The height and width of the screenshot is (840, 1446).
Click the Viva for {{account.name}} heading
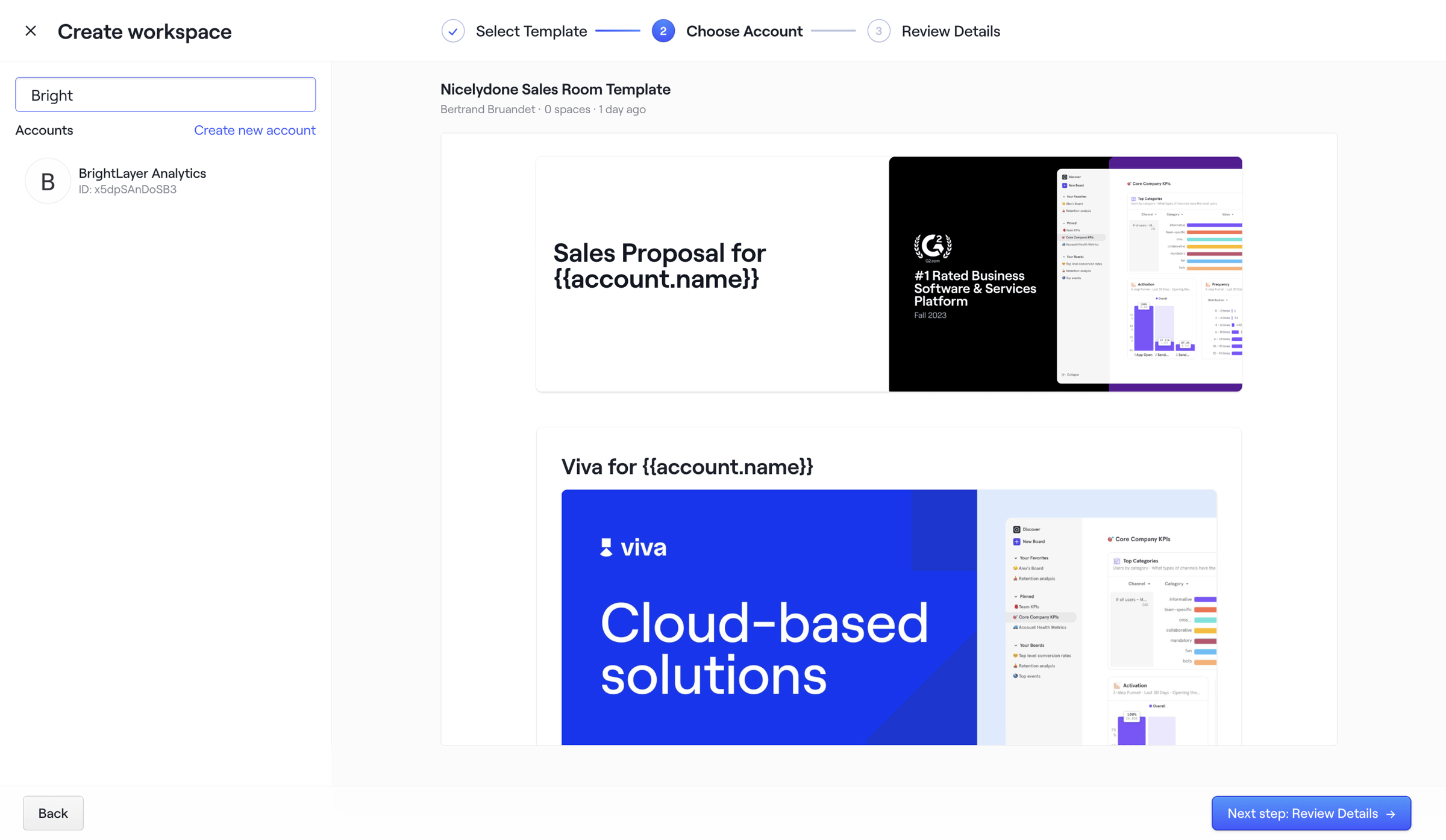point(687,467)
